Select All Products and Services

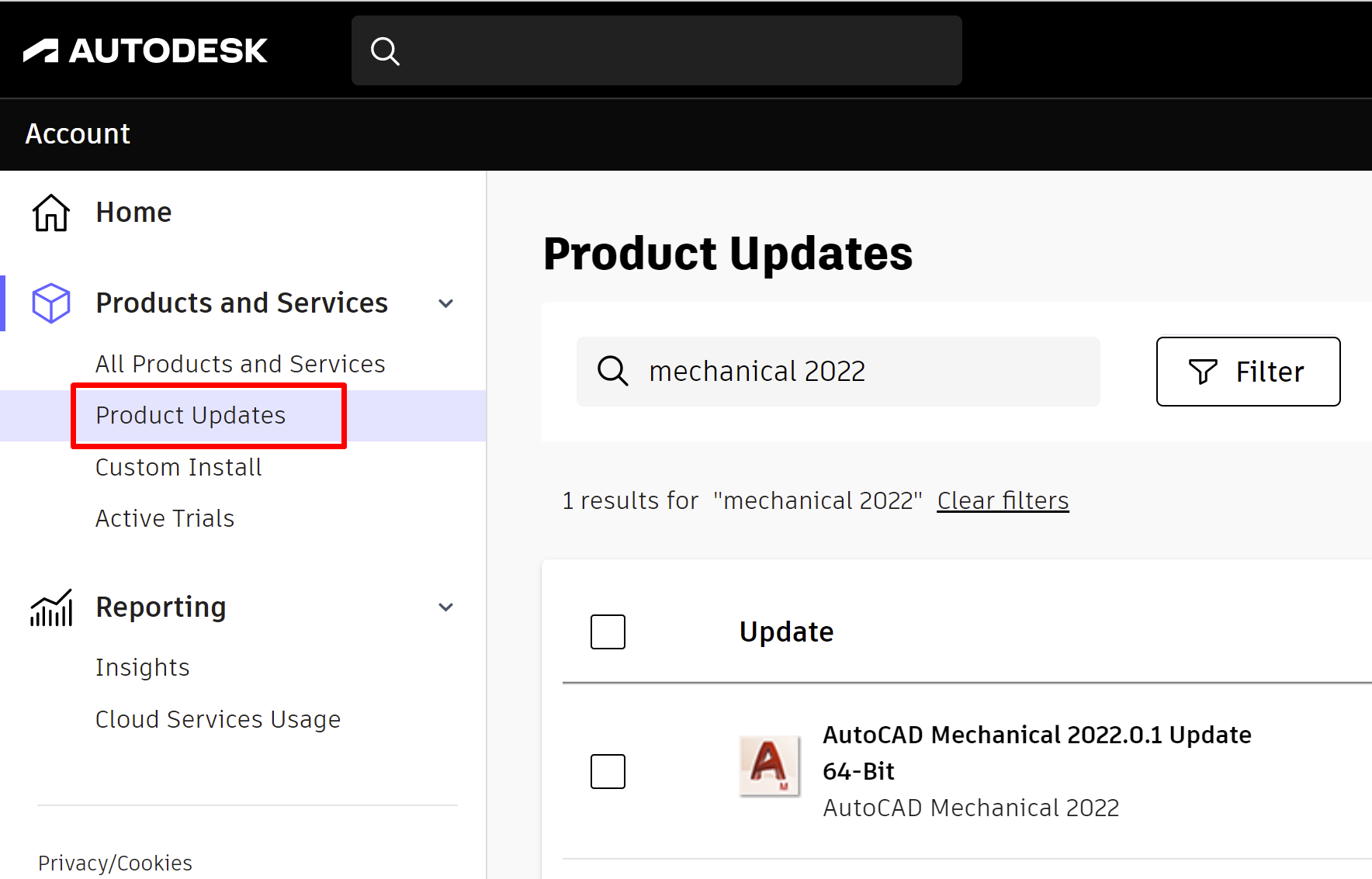[240, 363]
